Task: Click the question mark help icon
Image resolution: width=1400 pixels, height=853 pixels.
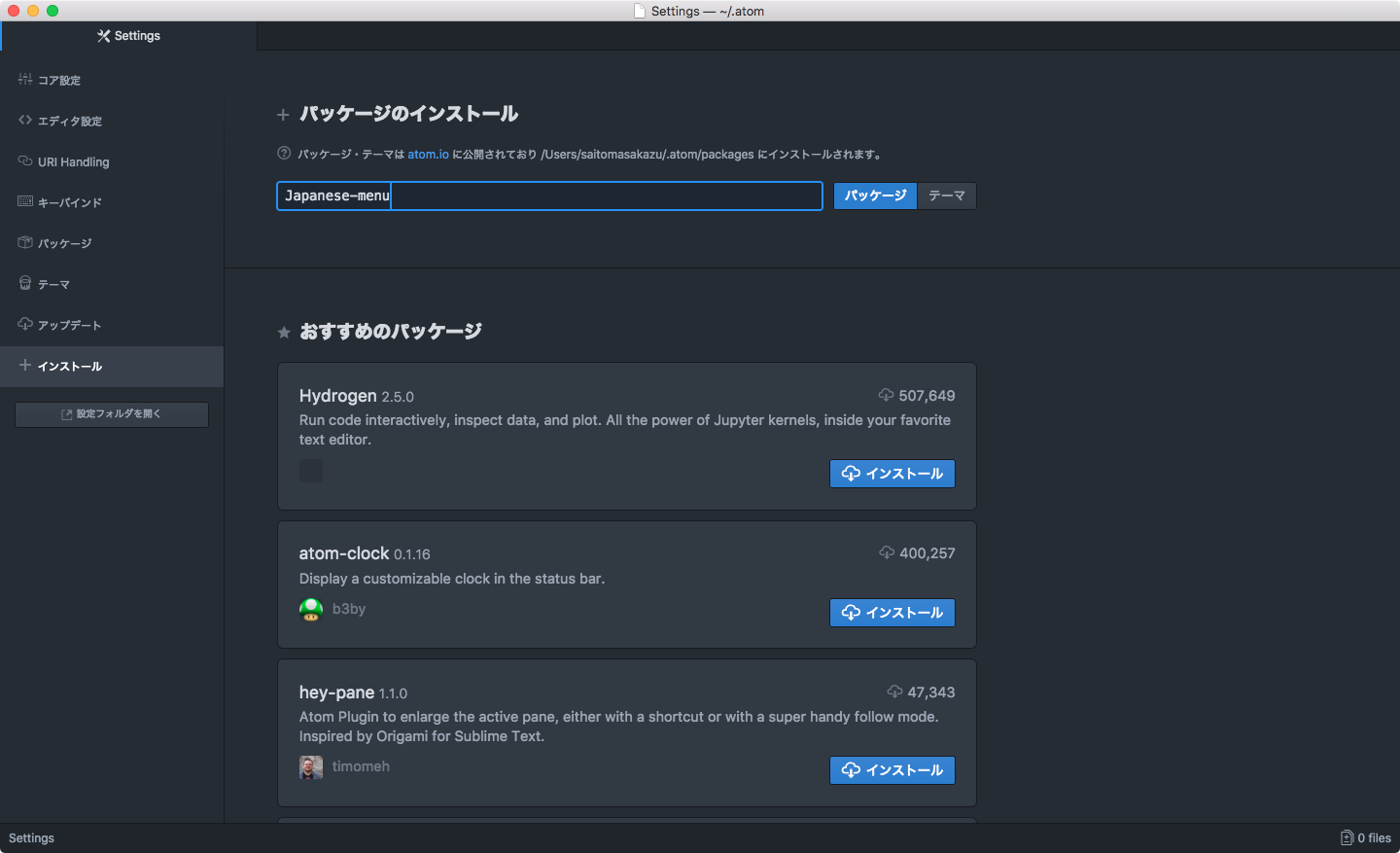Action: click(x=284, y=153)
